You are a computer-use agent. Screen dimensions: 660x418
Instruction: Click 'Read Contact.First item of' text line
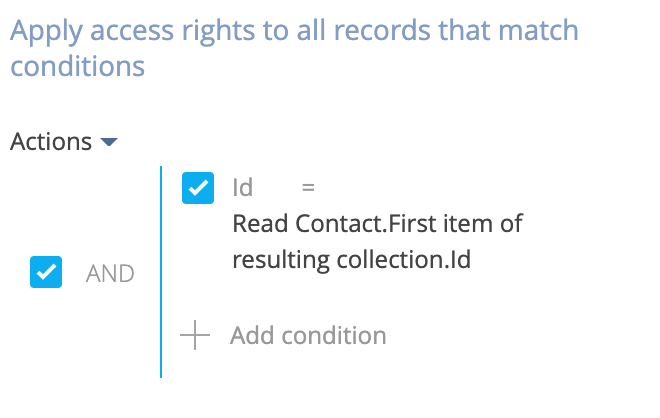pos(377,223)
